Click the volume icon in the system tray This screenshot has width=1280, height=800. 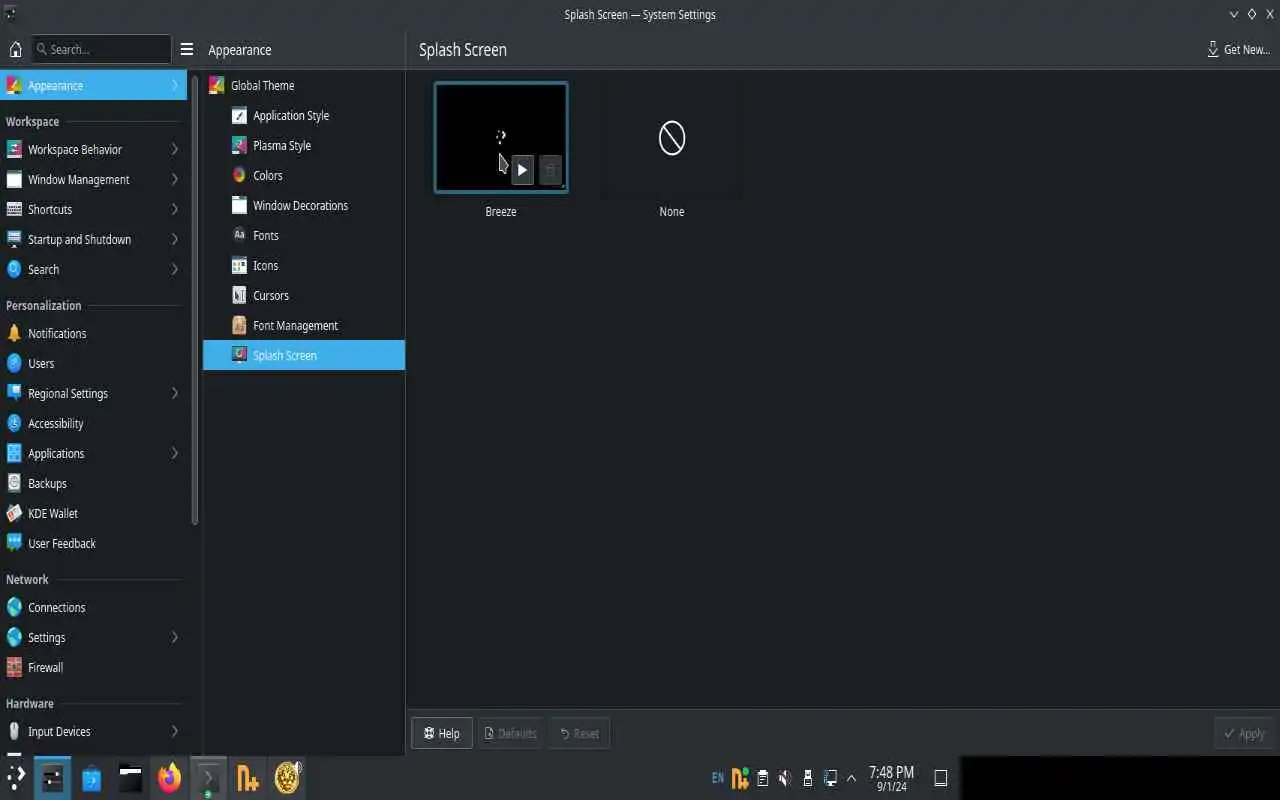[785, 777]
